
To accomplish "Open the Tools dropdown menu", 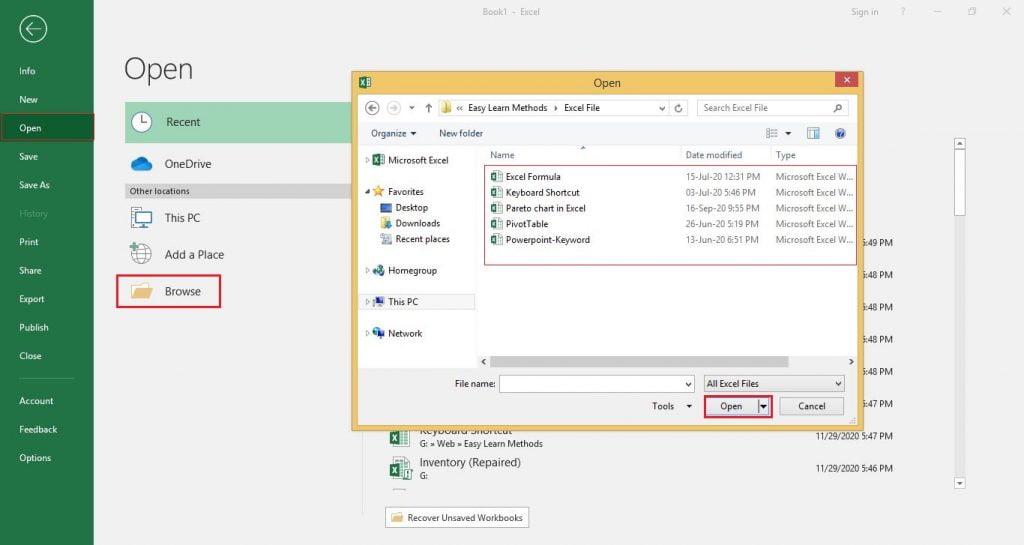I will click(672, 406).
